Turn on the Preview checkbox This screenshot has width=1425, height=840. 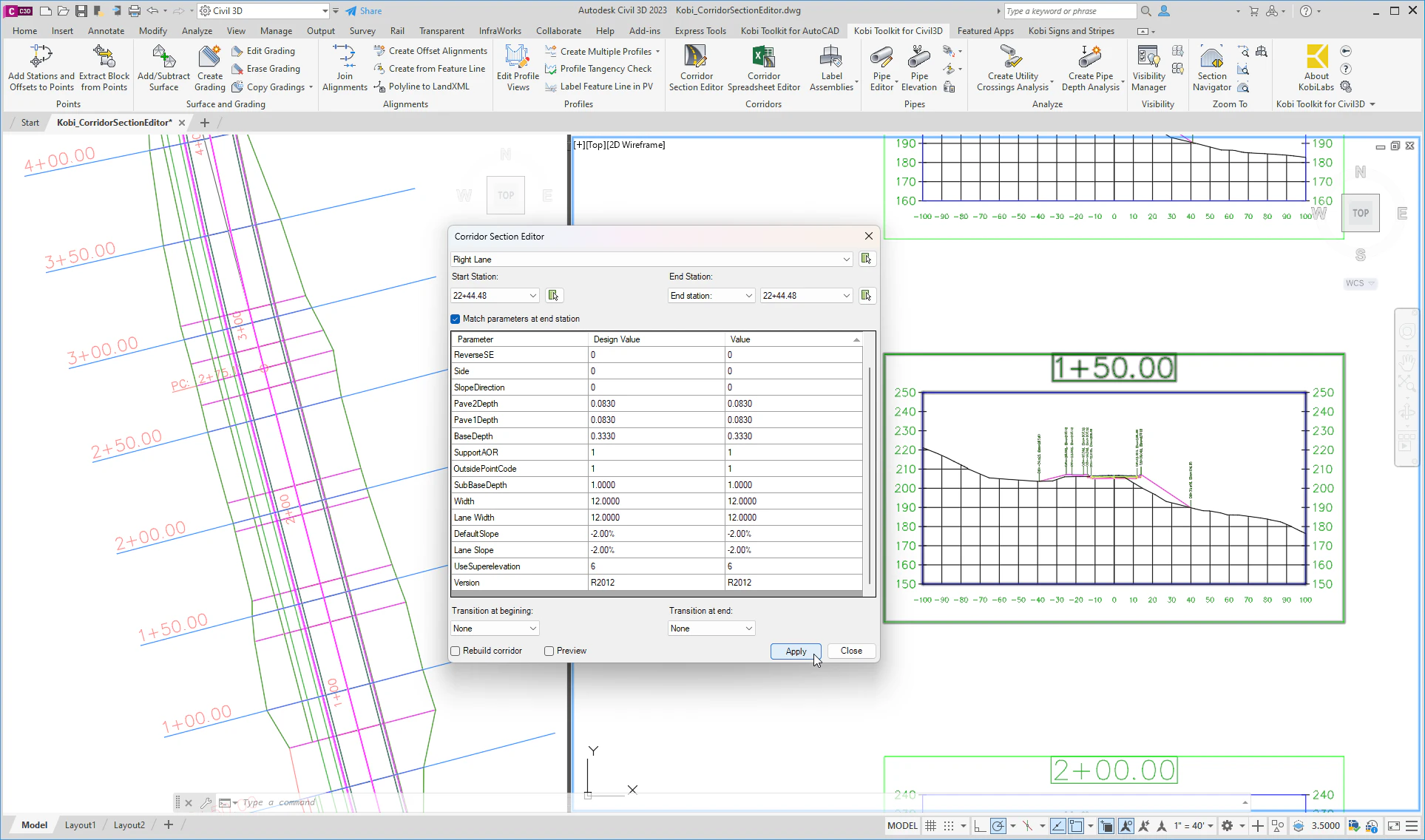[549, 651]
